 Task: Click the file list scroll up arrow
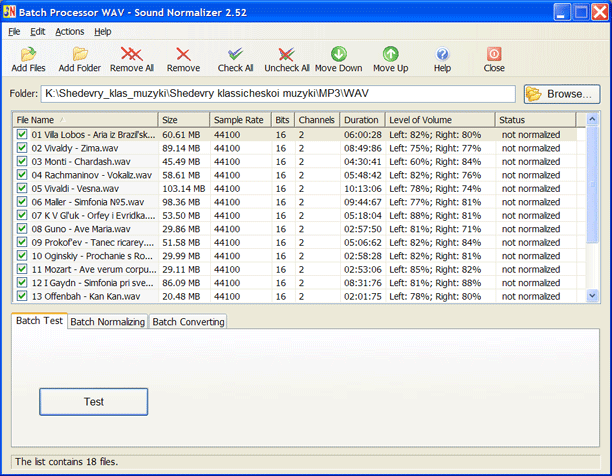(592, 119)
